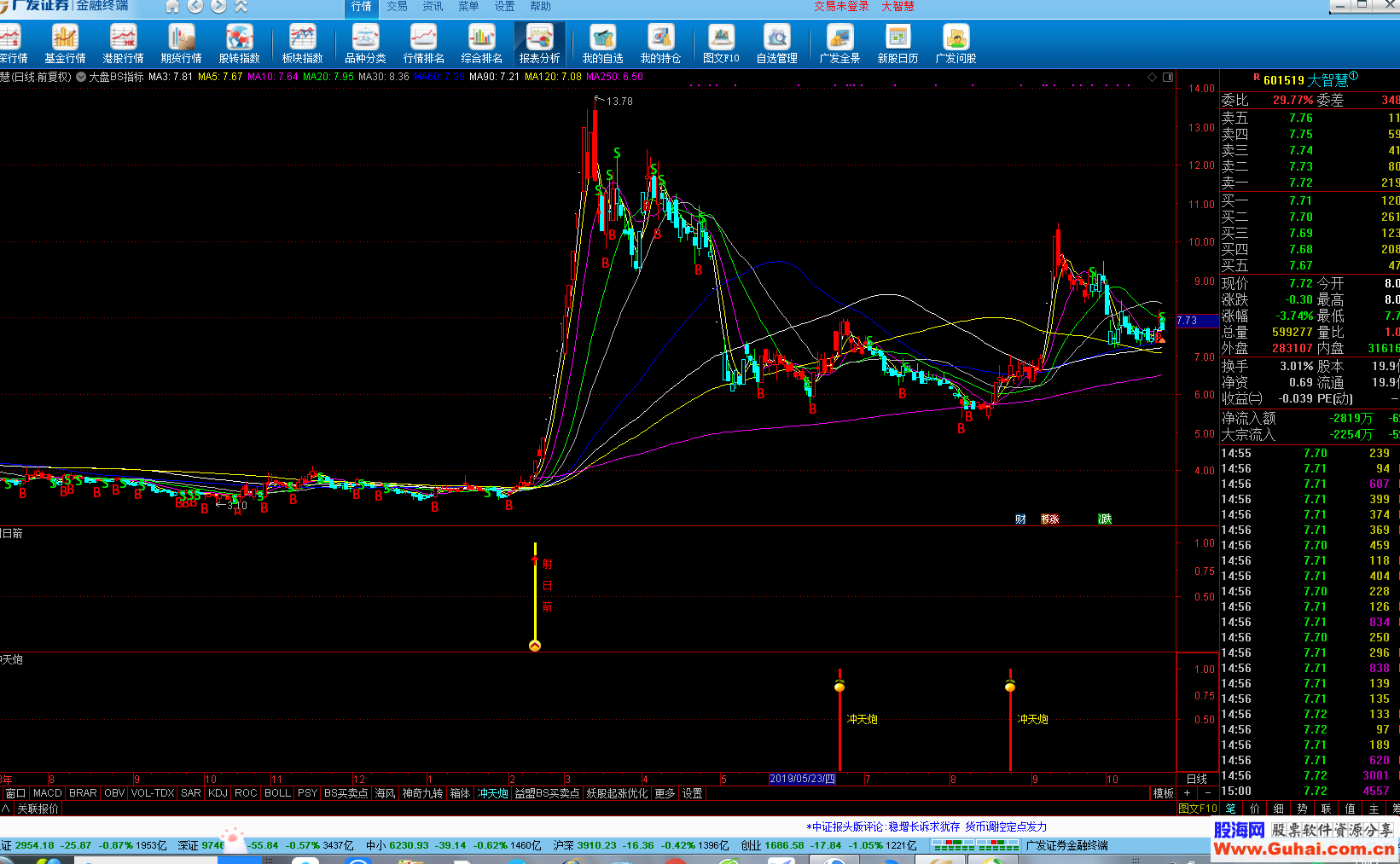
Task: Select the BS买卖点 indicator tab
Action: (x=346, y=793)
